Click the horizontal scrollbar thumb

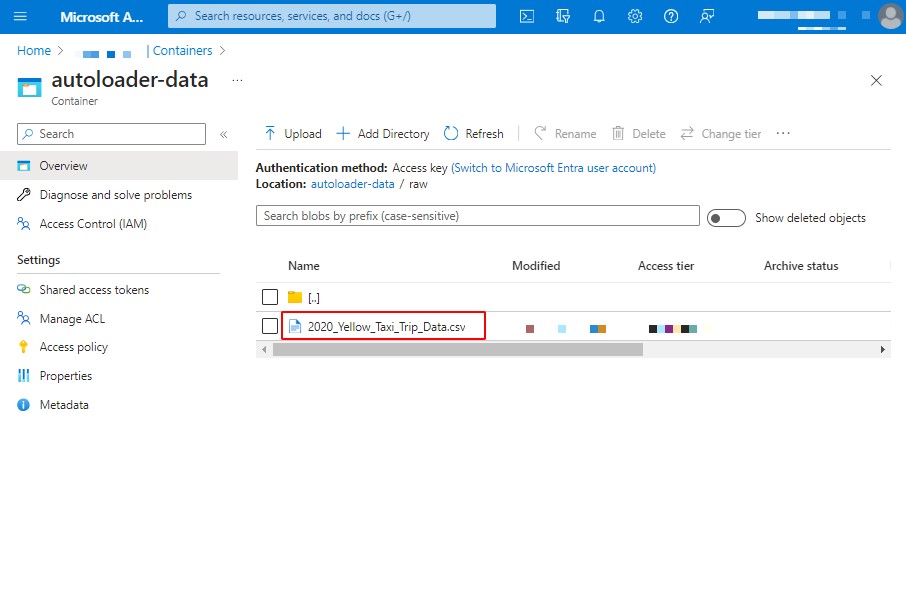coord(457,349)
